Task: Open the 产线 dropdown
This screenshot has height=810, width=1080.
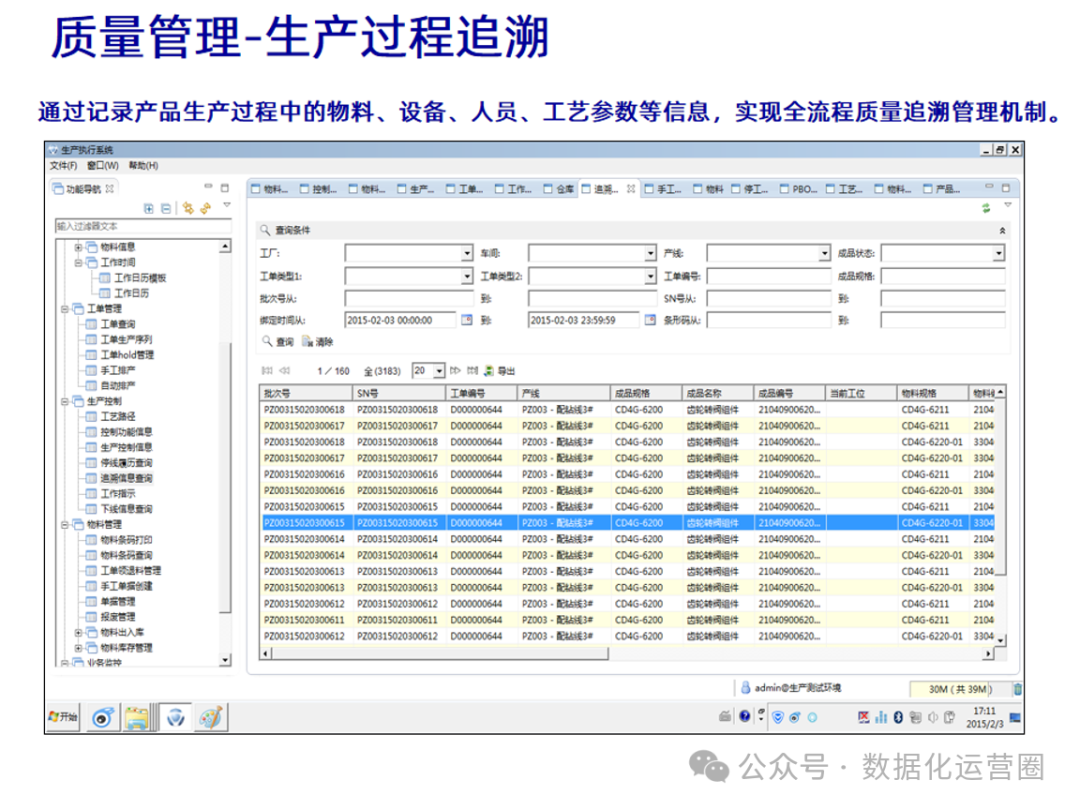Action: click(x=824, y=253)
